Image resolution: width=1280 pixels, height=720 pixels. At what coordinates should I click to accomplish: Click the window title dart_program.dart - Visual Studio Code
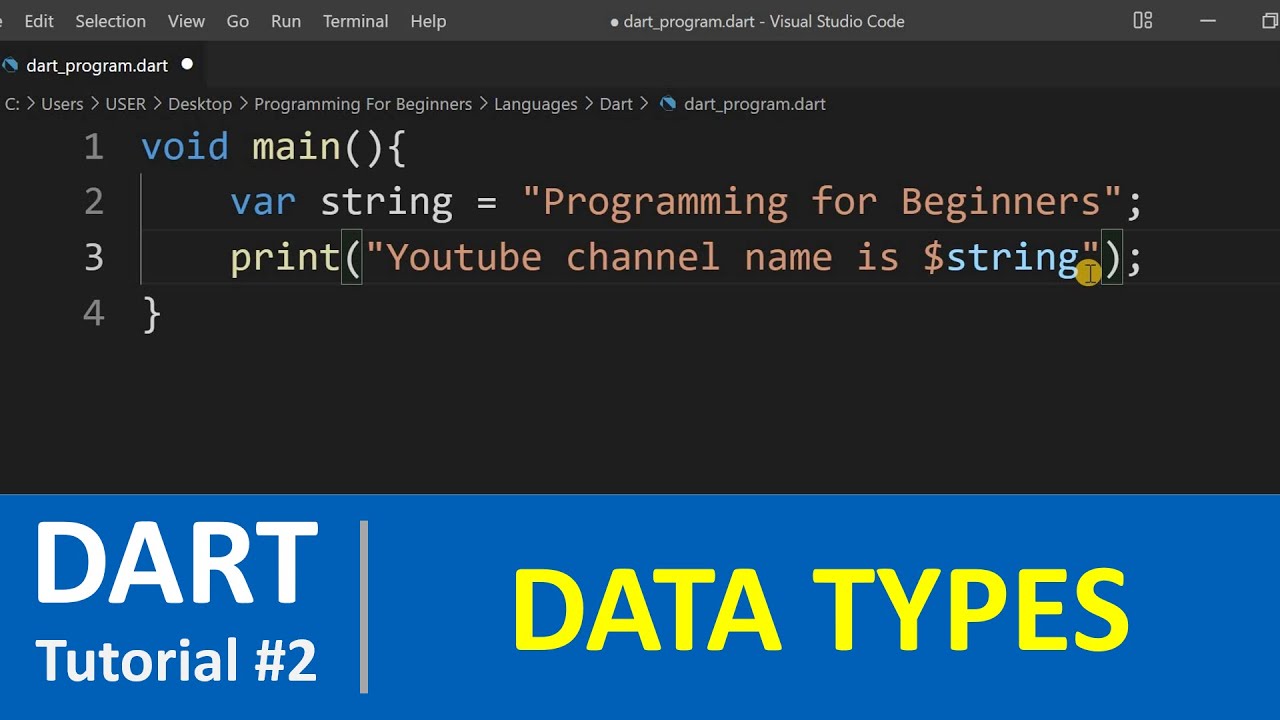764,21
